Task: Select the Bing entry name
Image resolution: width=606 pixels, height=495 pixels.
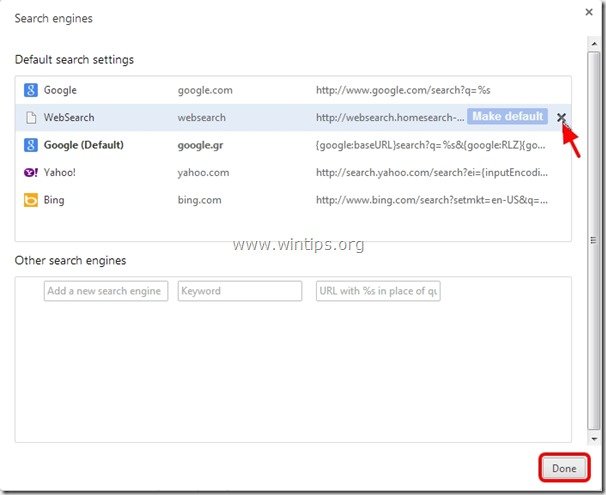Action: (54, 200)
